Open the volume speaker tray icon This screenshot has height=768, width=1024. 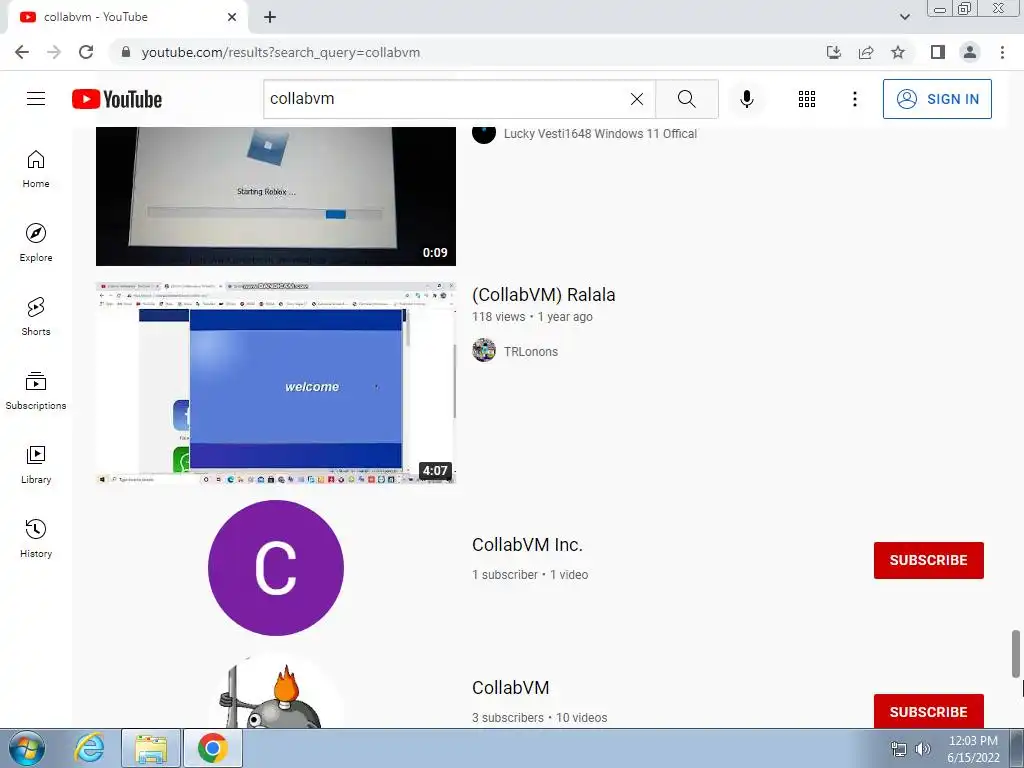(x=922, y=749)
